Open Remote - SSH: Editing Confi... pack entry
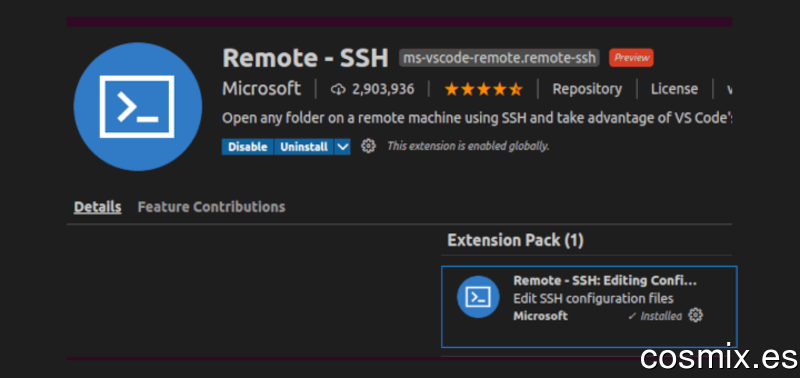Image resolution: width=800 pixels, height=378 pixels. pyautogui.click(x=589, y=307)
